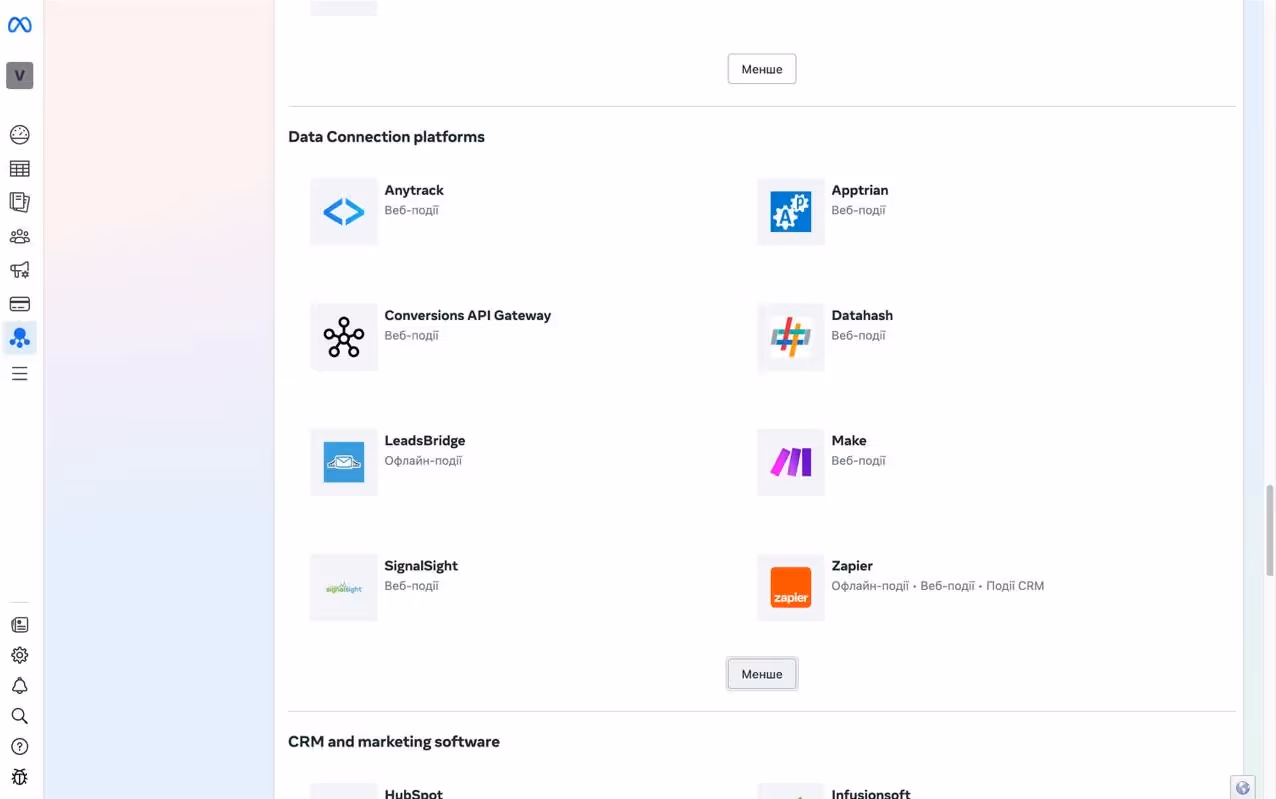
Task: Open the audiences people icon in sidebar
Action: 19,237
